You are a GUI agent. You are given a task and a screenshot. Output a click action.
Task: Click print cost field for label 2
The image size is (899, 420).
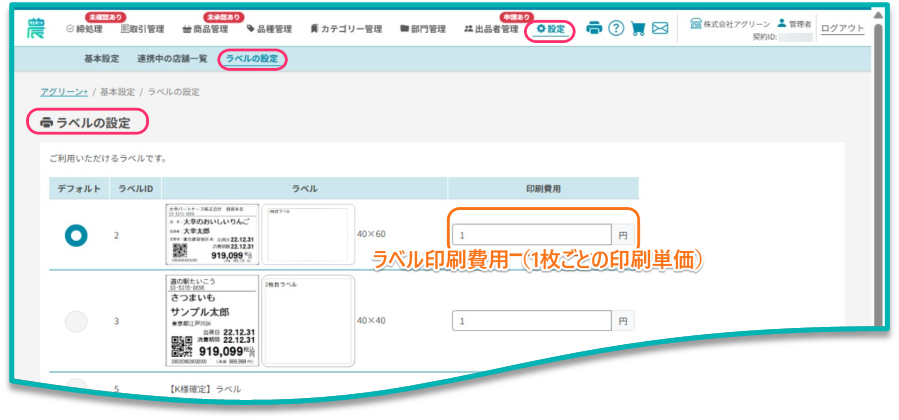coord(531,236)
